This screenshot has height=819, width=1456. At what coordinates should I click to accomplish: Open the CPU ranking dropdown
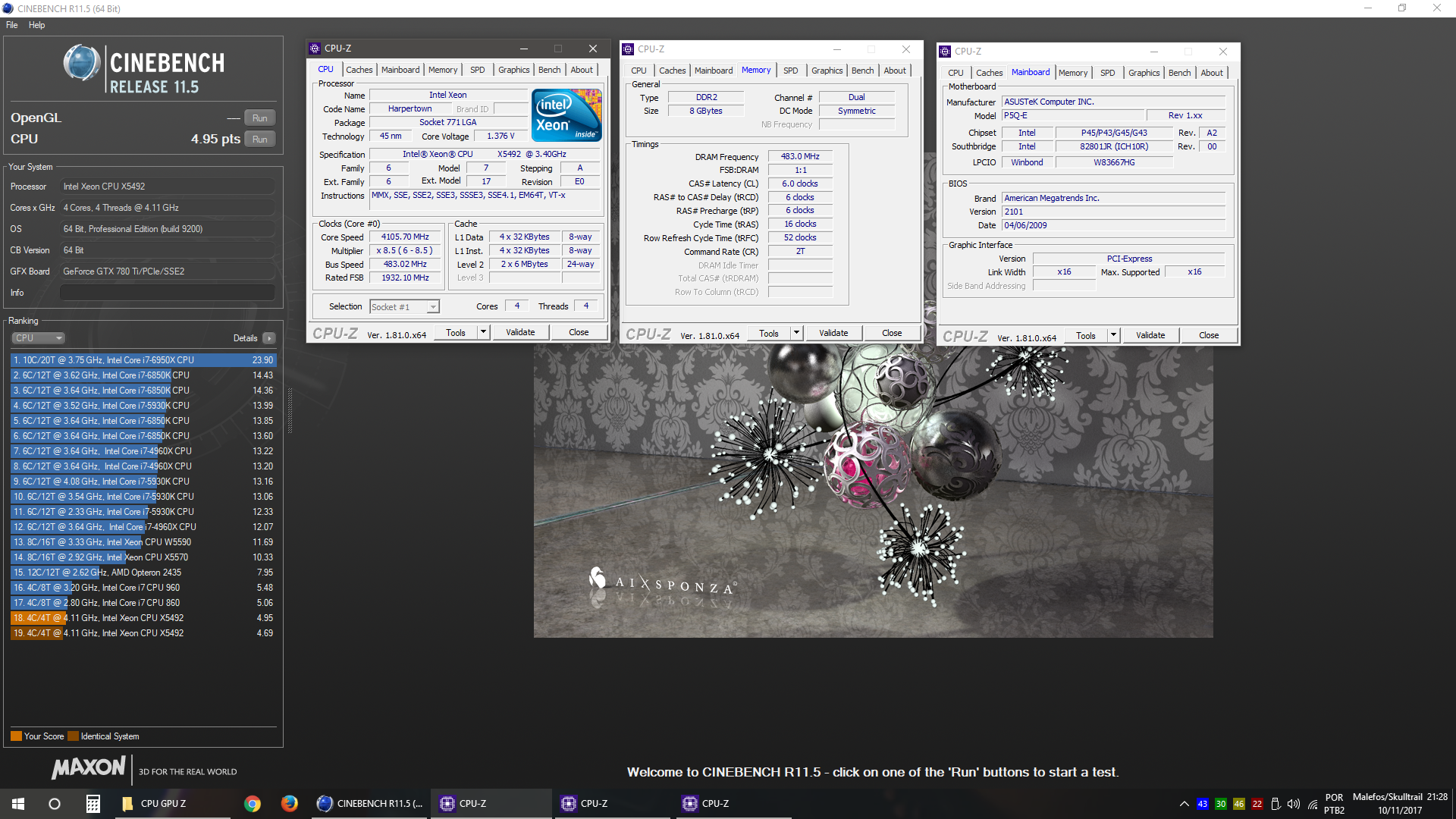pyautogui.click(x=38, y=338)
